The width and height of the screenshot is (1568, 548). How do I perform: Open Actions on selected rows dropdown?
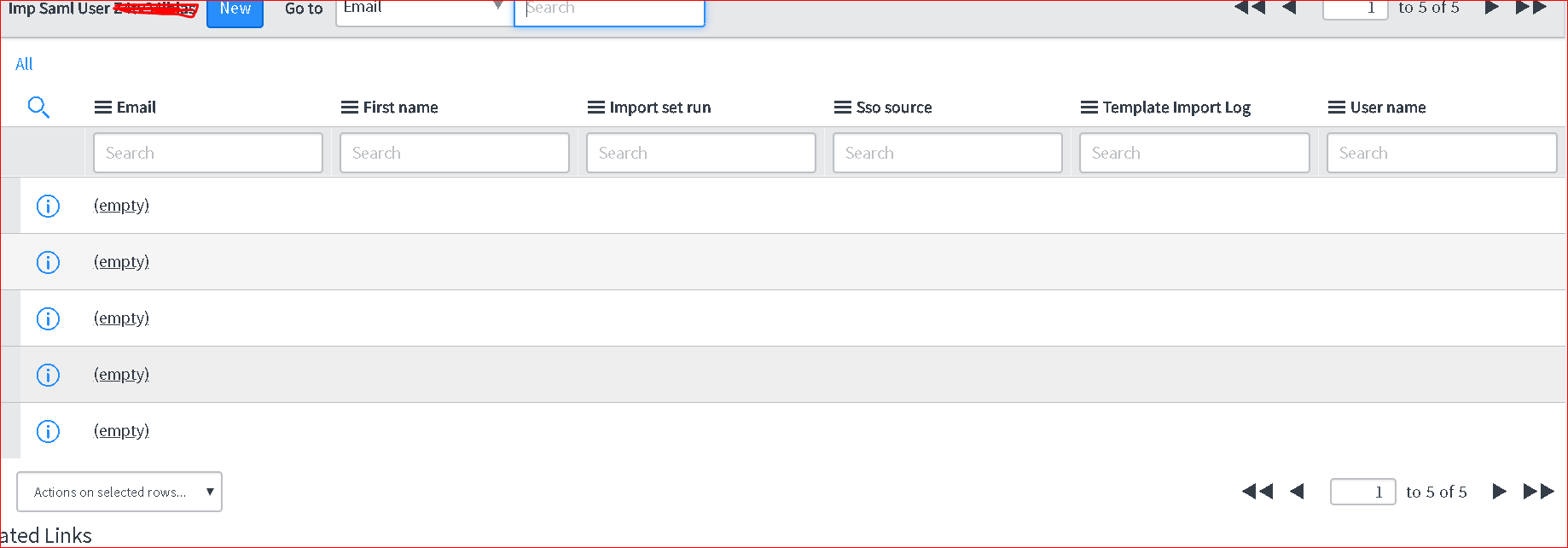(119, 492)
